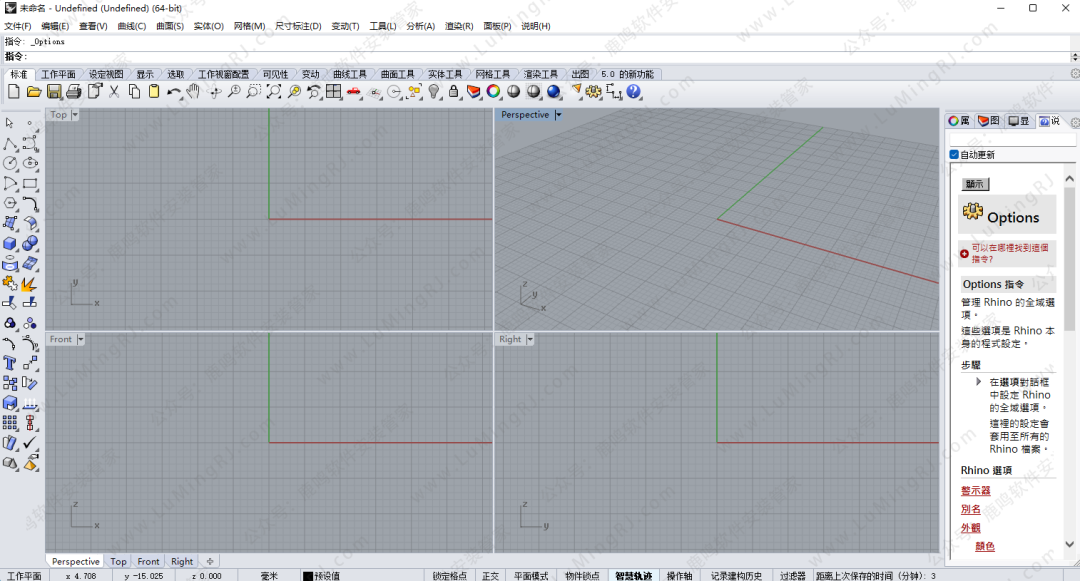Toggle 智慧轨迹 SmartTrack in status bar

click(x=633, y=575)
